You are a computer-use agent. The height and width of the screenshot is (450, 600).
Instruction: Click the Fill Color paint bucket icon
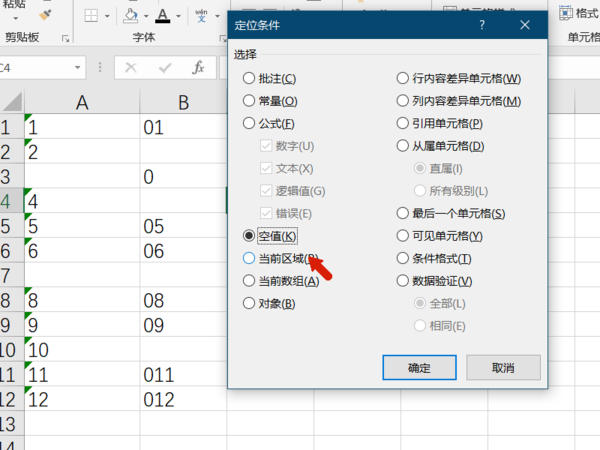pyautogui.click(x=131, y=16)
